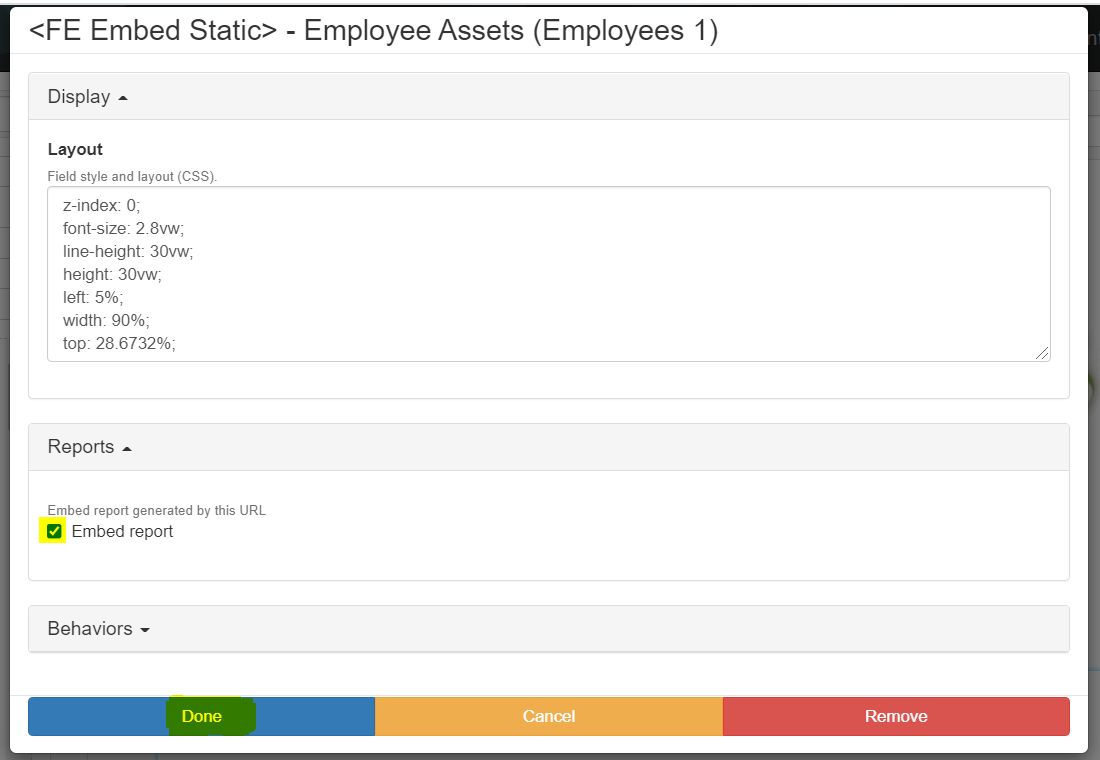Viewport: 1100px width, 760px height.
Task: Expand the Behaviors section
Action: click(x=549, y=629)
